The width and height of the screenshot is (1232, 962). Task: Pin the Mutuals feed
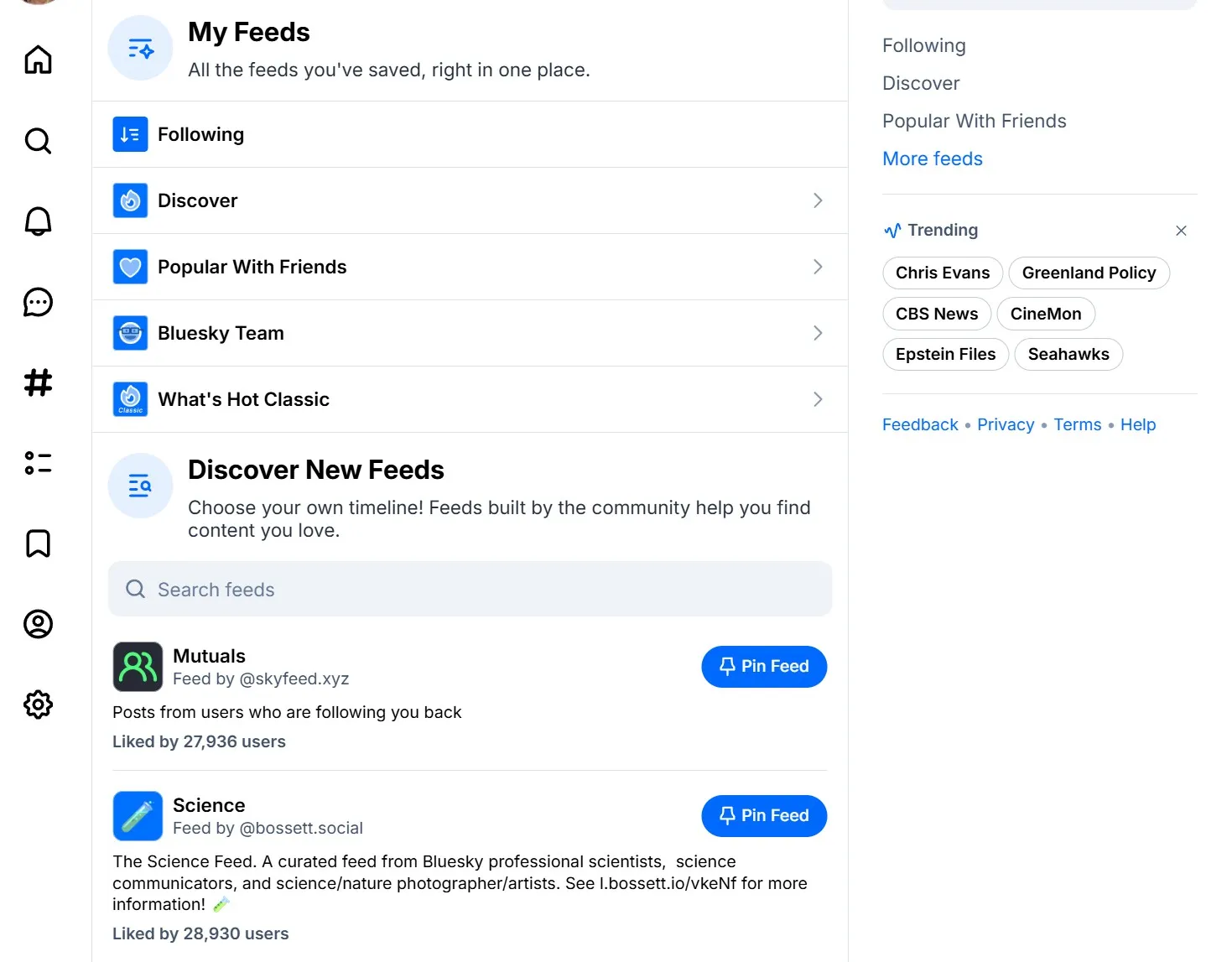(763, 666)
